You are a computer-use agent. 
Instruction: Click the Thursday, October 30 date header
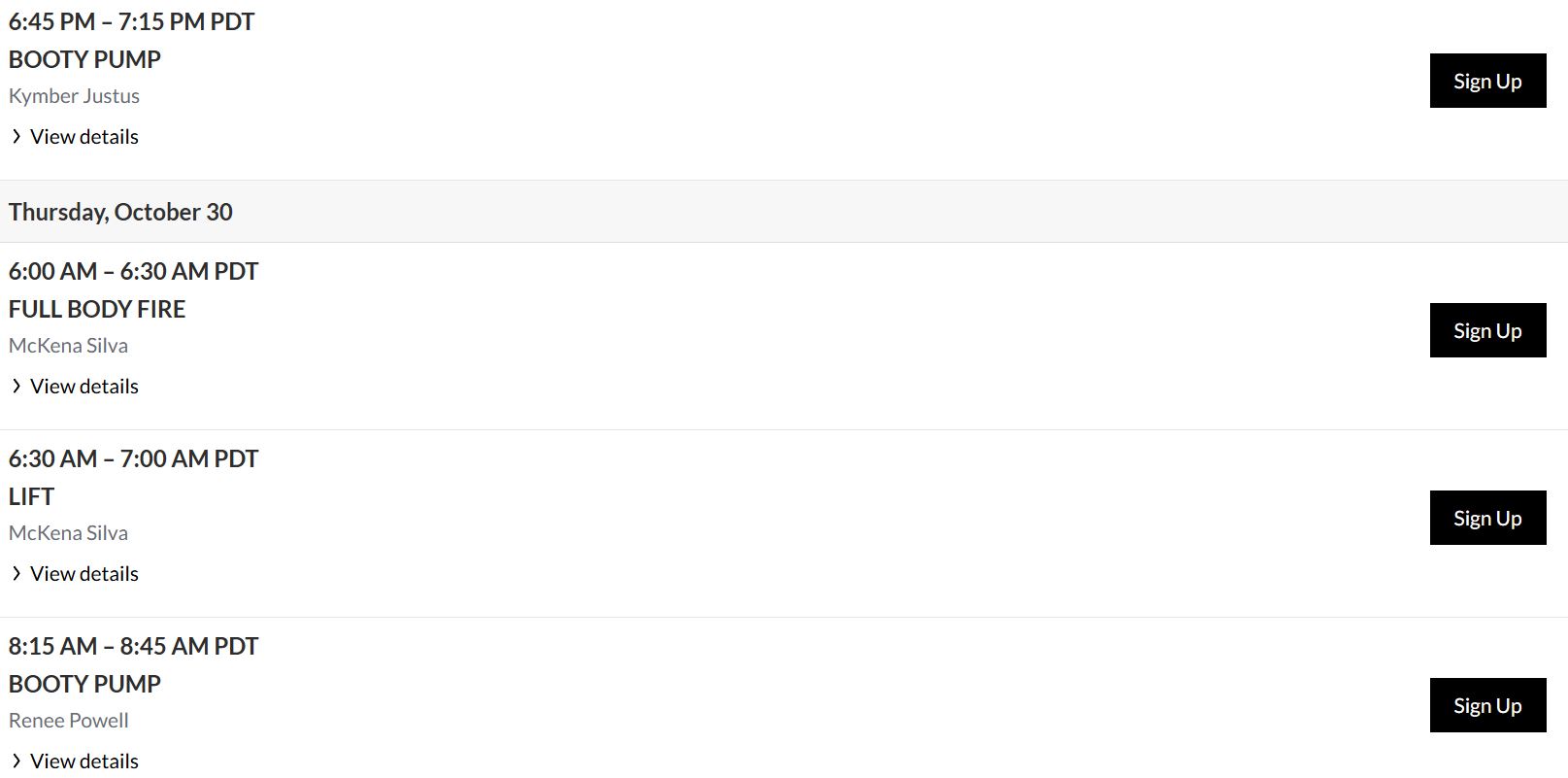tap(120, 212)
